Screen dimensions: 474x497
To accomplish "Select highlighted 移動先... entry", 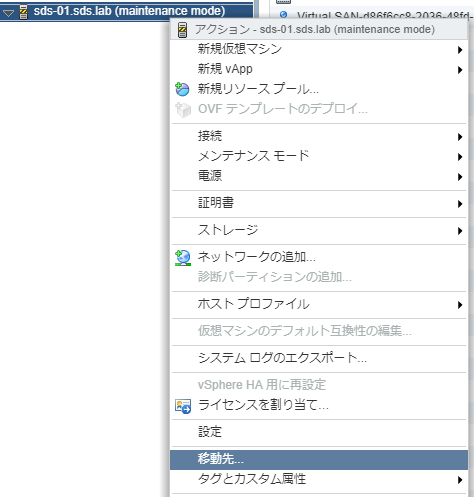I will [319, 460].
